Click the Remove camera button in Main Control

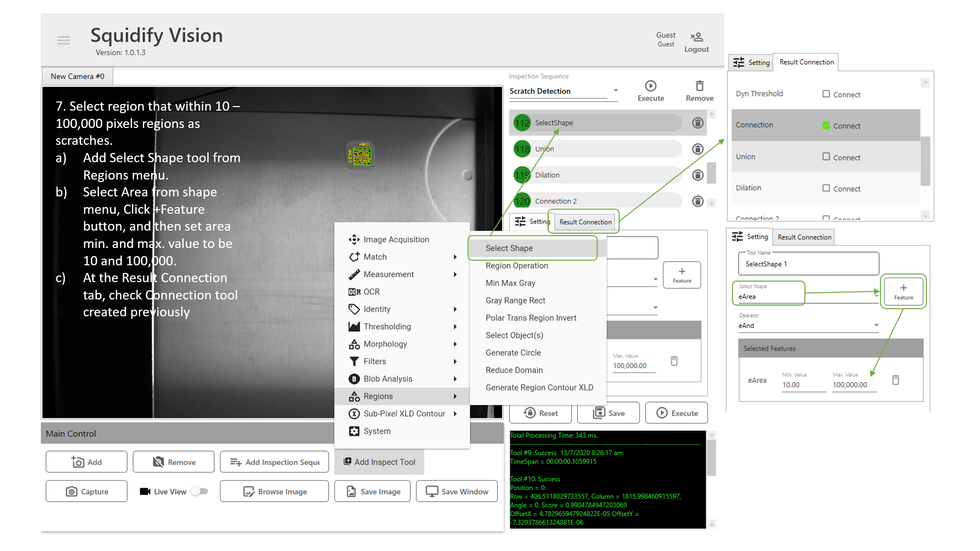(174, 462)
